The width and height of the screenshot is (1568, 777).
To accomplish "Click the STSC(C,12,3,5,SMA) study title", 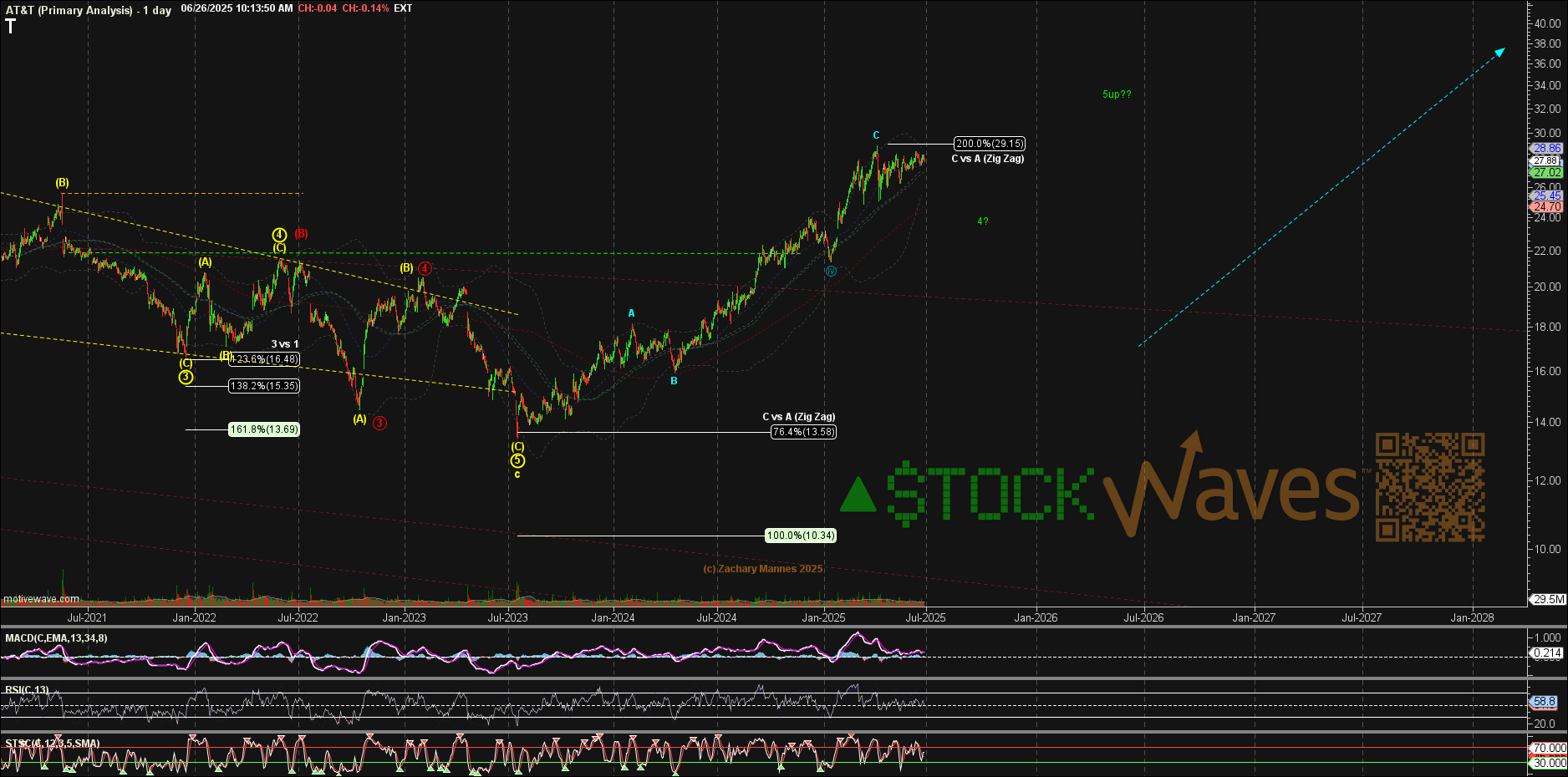I will pos(53,744).
